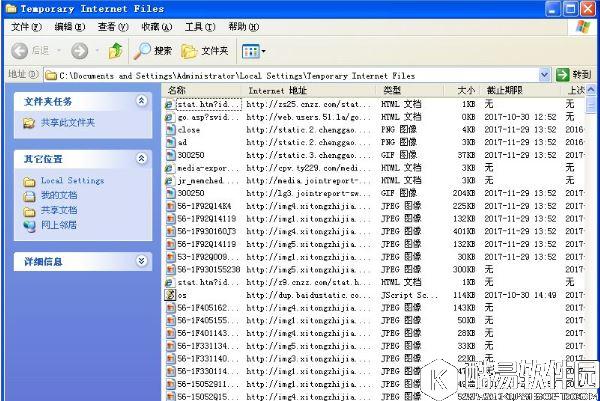Screen dimensions: 600x401
Task: Click the Go (转到) button
Action: point(574,75)
